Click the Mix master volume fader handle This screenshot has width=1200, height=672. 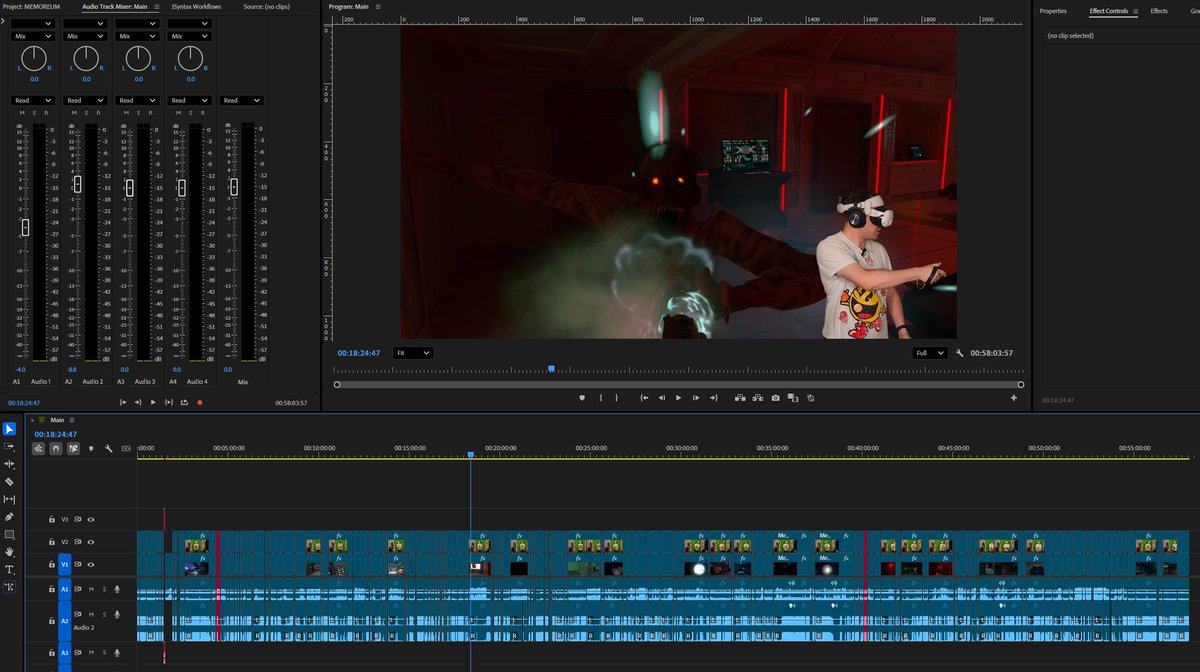[x=234, y=187]
